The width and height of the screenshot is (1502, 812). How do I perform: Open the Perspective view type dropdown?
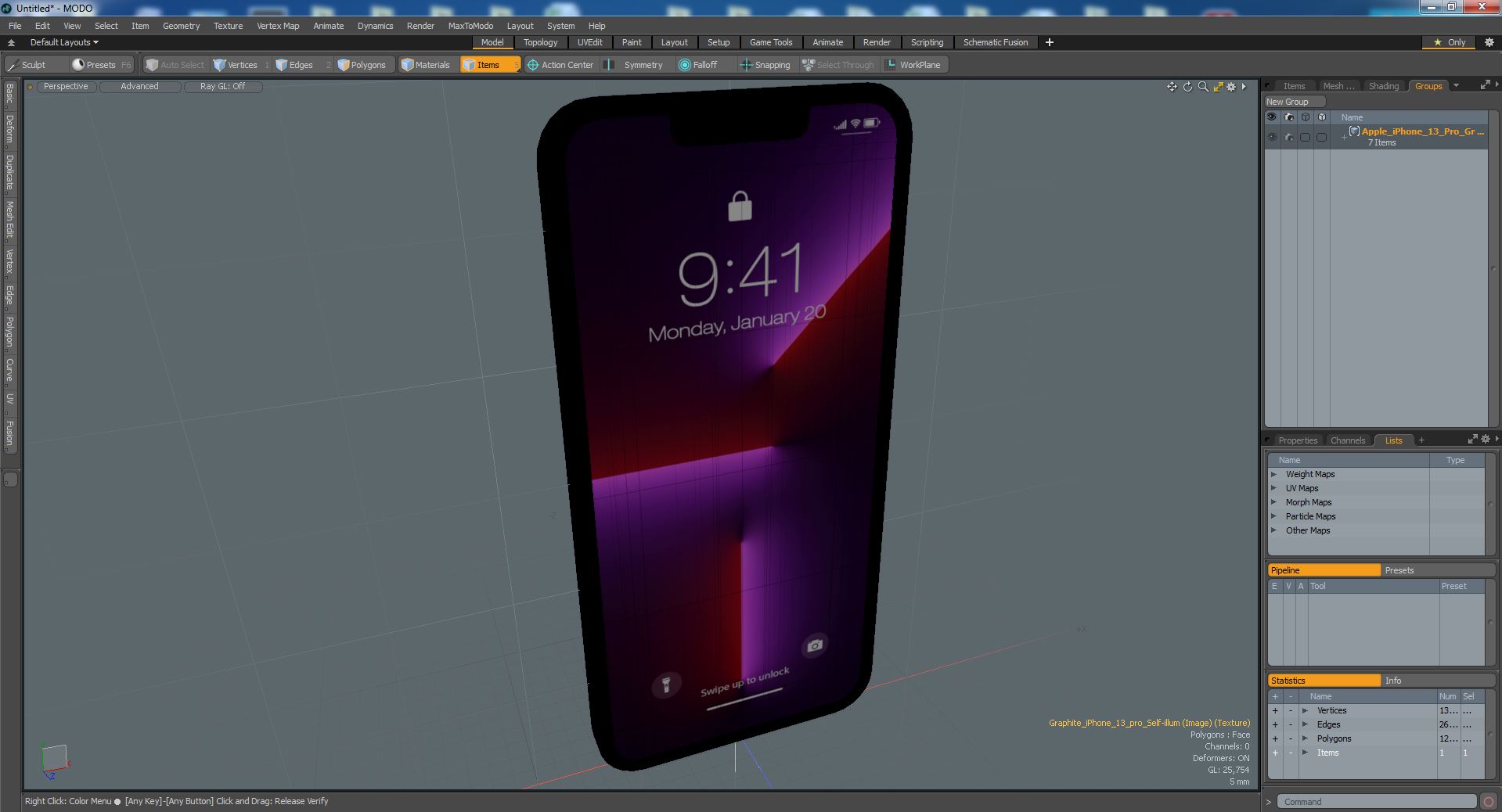click(66, 87)
